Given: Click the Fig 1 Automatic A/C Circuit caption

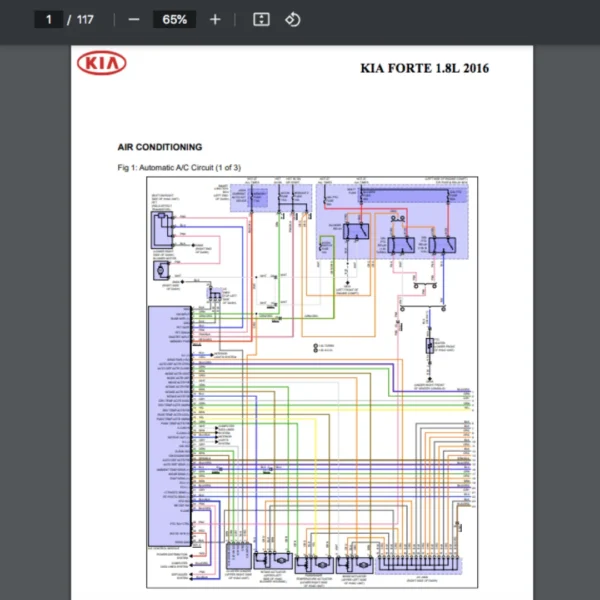Looking at the screenshot, I should pyautogui.click(x=179, y=167).
